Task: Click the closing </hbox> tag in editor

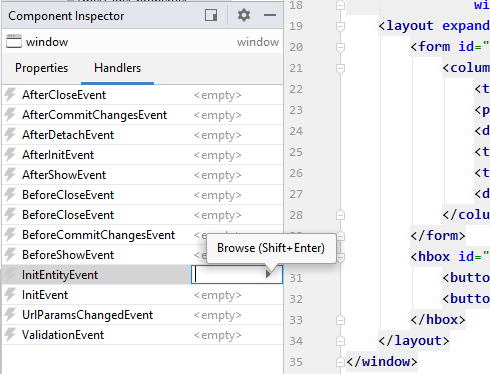Action: coord(438,320)
